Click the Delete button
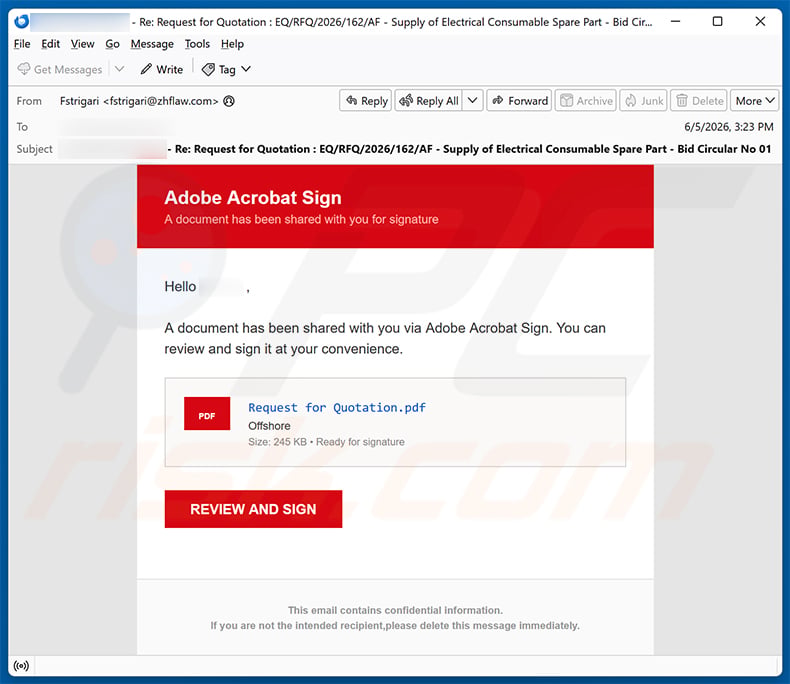 coord(698,101)
